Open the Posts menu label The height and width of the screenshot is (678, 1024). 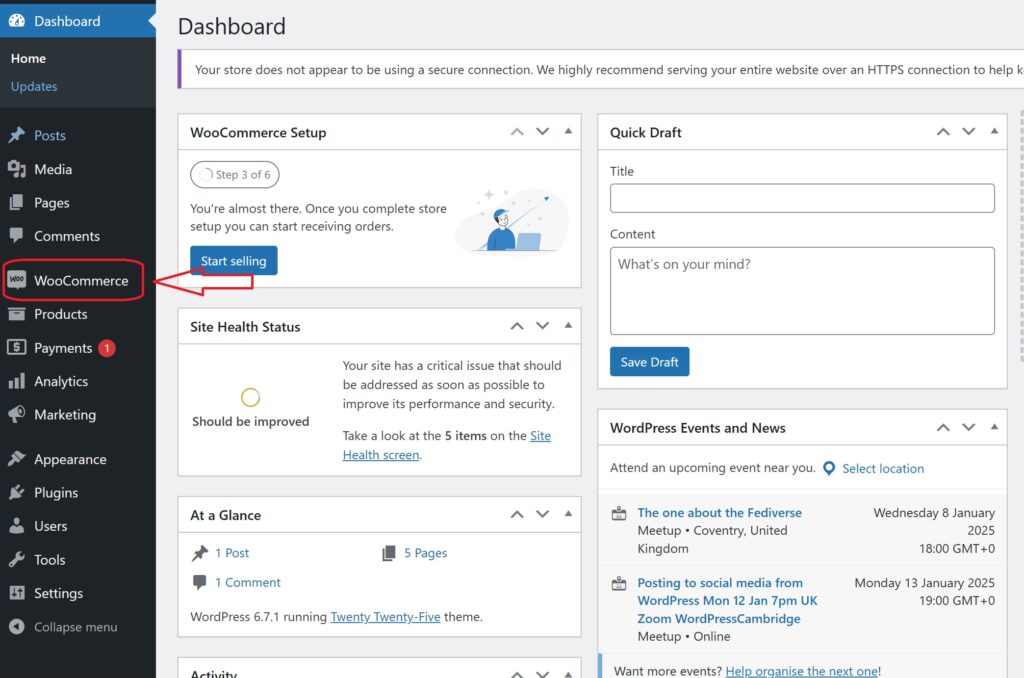[x=50, y=135]
